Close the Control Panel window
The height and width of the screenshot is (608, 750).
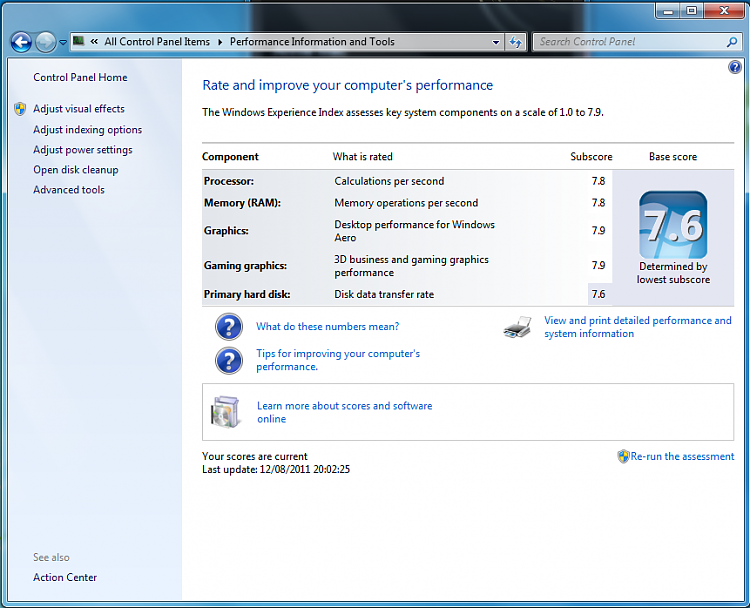click(724, 11)
